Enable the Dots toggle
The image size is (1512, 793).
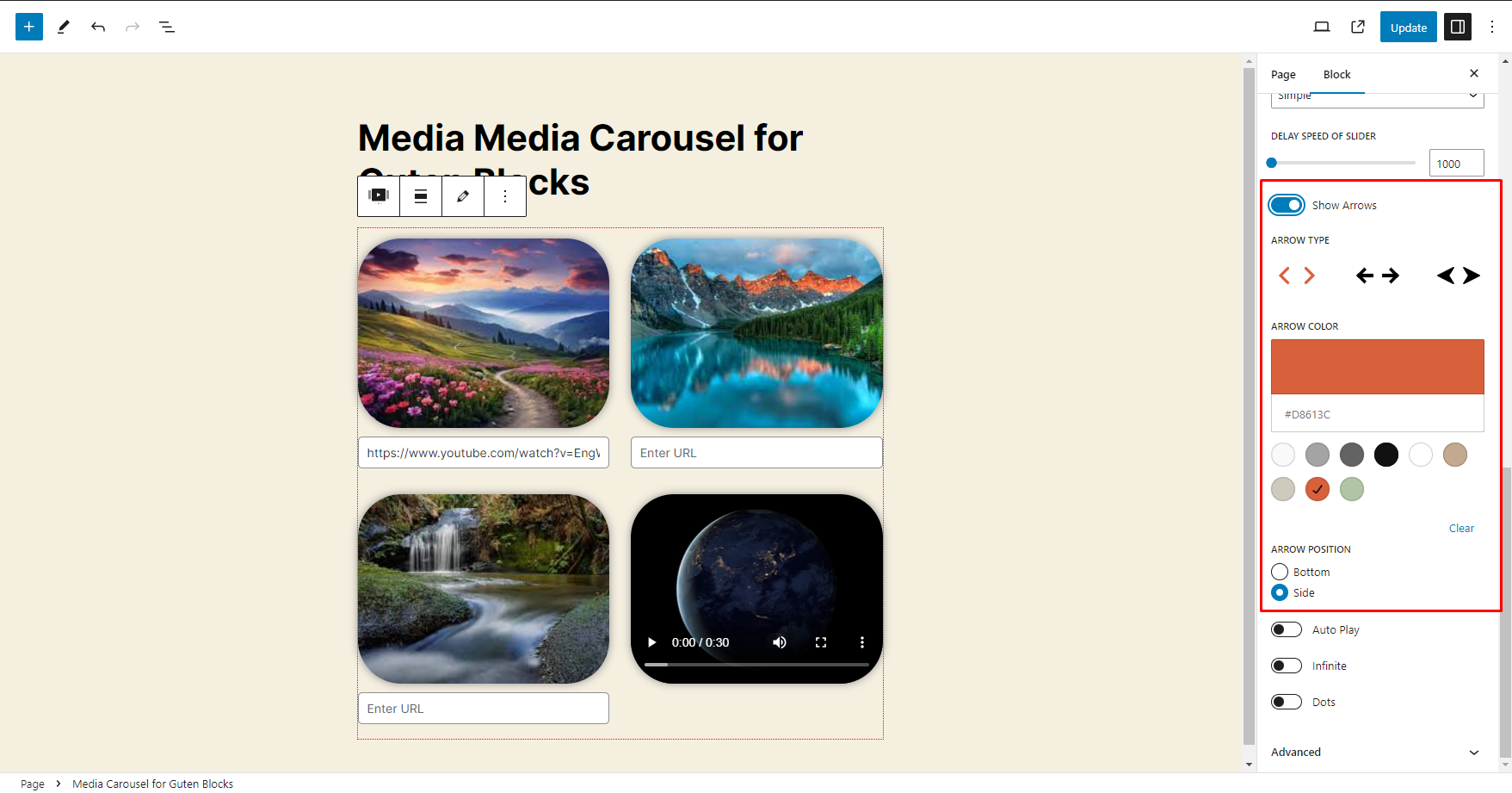click(x=1287, y=702)
